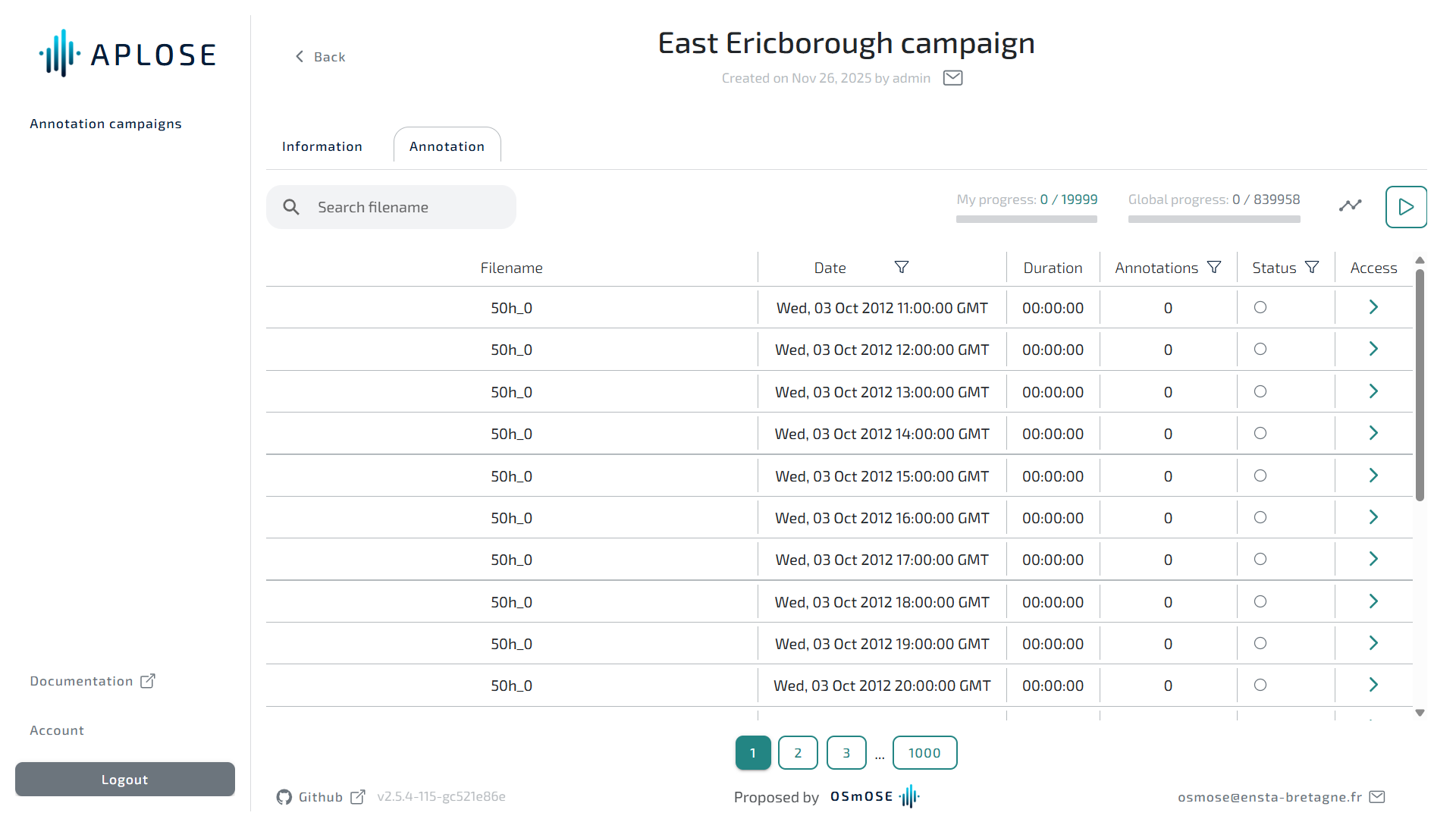Click the mail icon next to admin
Screen dimensions: 1456x819
pos(952,78)
